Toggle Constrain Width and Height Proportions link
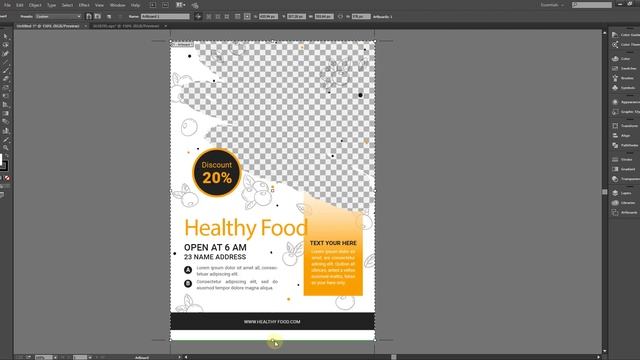This screenshot has height=360, width=640. pos(340,17)
